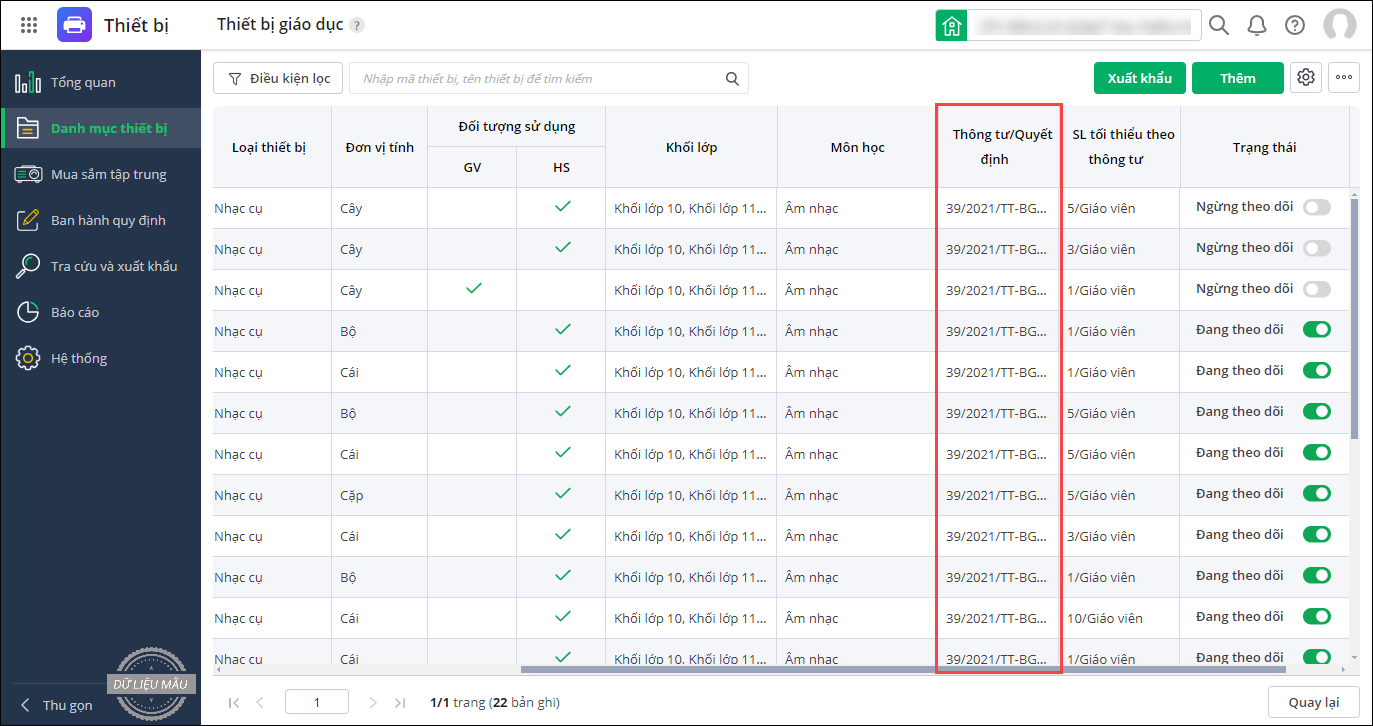Open the help question mark icon
Image resolution: width=1373 pixels, height=726 pixels.
[x=1295, y=25]
